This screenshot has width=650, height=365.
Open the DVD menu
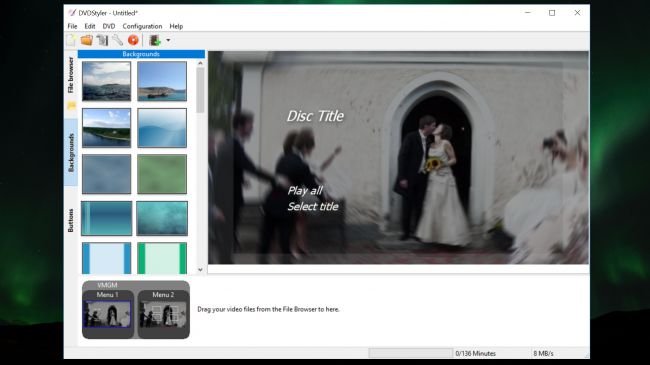(109, 26)
